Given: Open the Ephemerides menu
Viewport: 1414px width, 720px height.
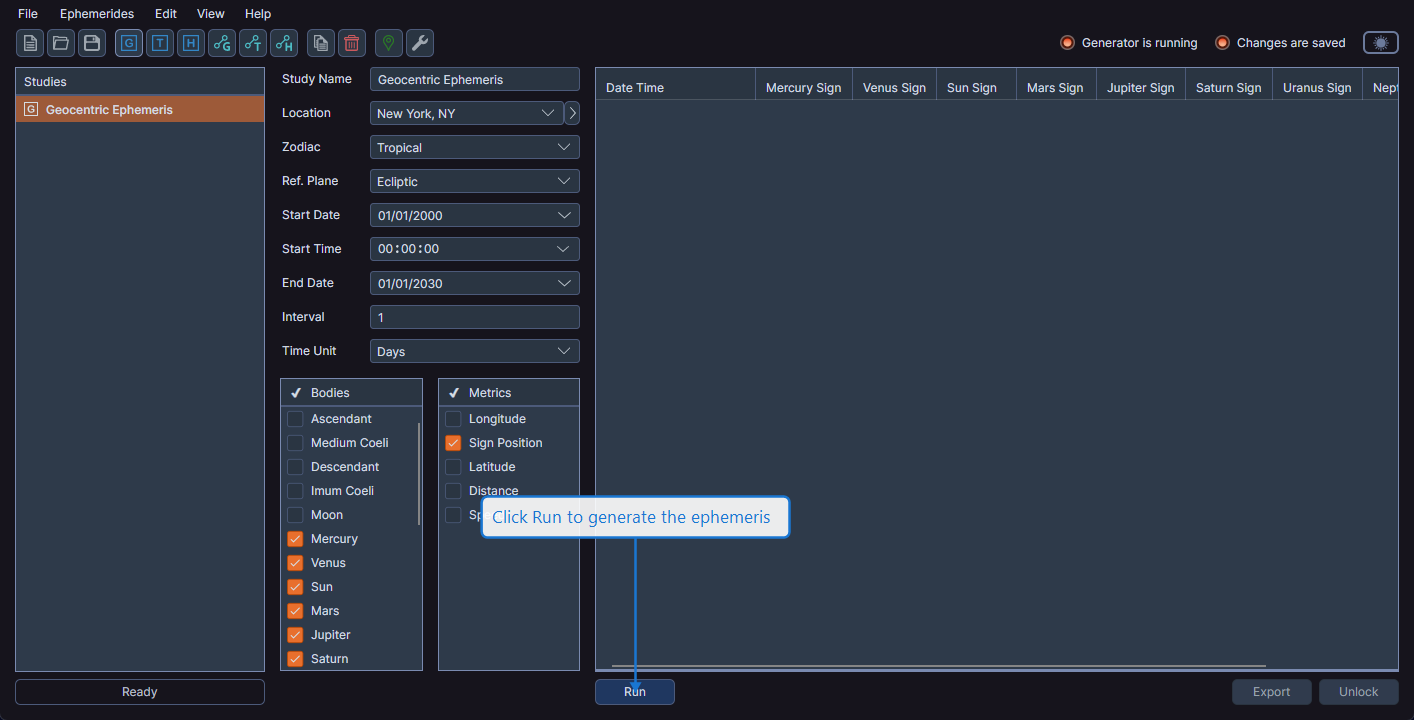Looking at the screenshot, I should [x=97, y=13].
